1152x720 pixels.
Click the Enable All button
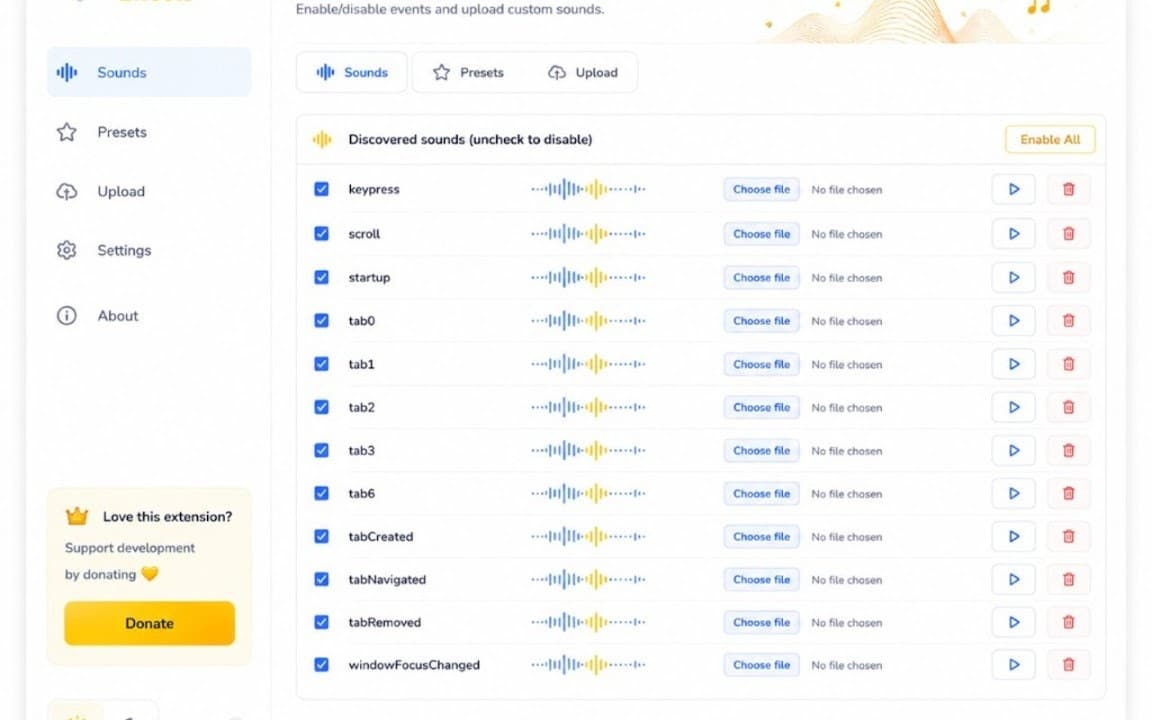1050,140
